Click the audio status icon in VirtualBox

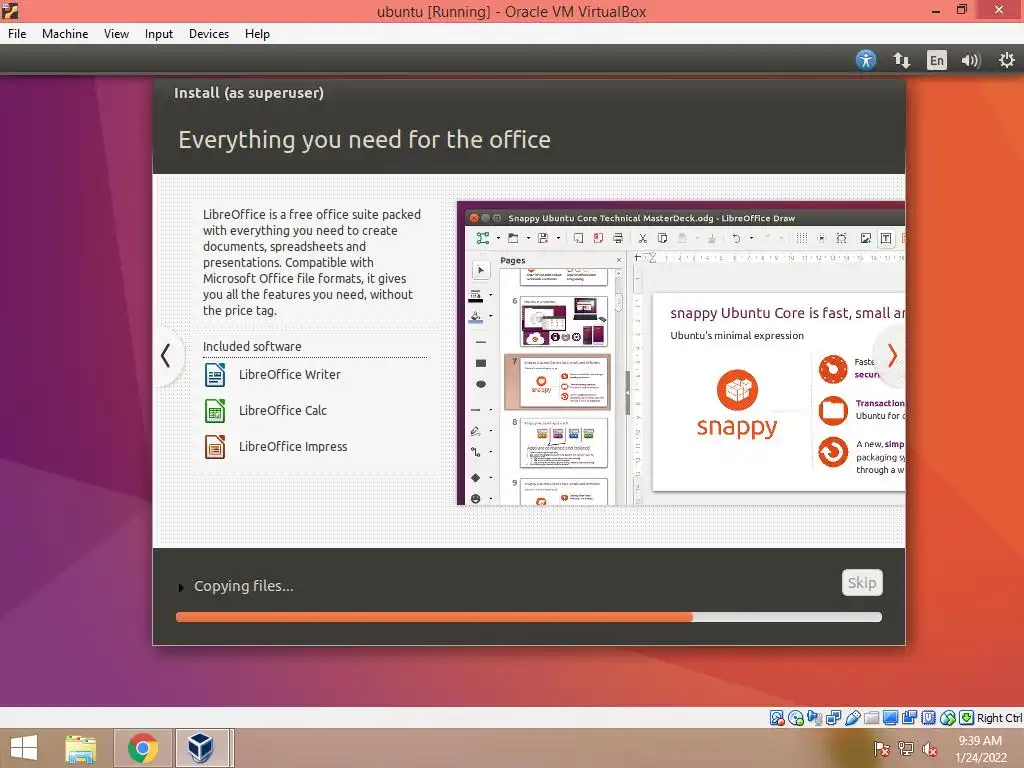click(815, 718)
